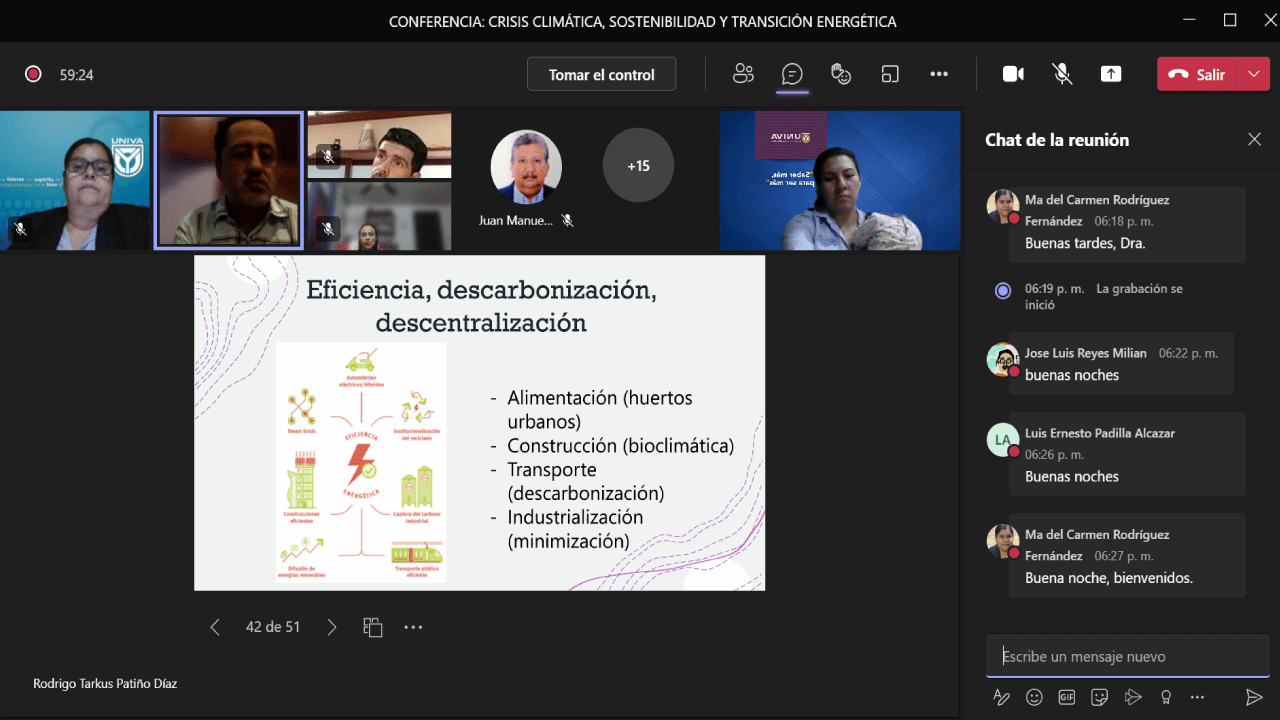The width and height of the screenshot is (1280, 720).
Task: Click the praise badge icon
Action: [1166, 697]
